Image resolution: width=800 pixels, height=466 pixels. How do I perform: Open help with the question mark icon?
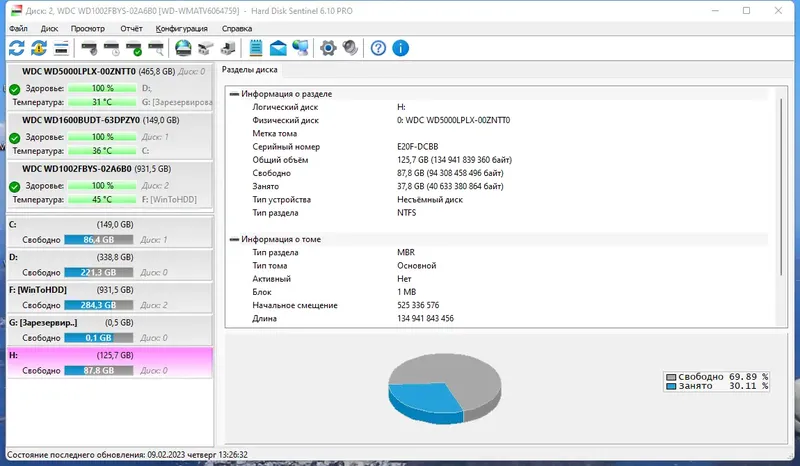pyautogui.click(x=378, y=48)
